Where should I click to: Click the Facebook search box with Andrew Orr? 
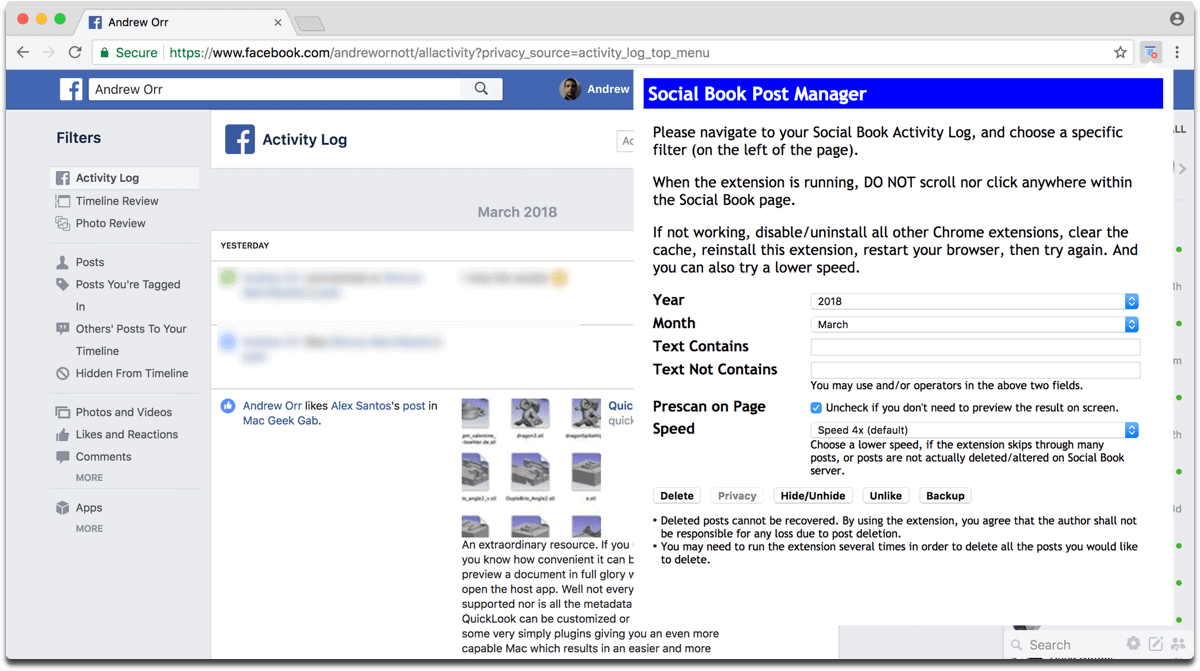(x=276, y=89)
